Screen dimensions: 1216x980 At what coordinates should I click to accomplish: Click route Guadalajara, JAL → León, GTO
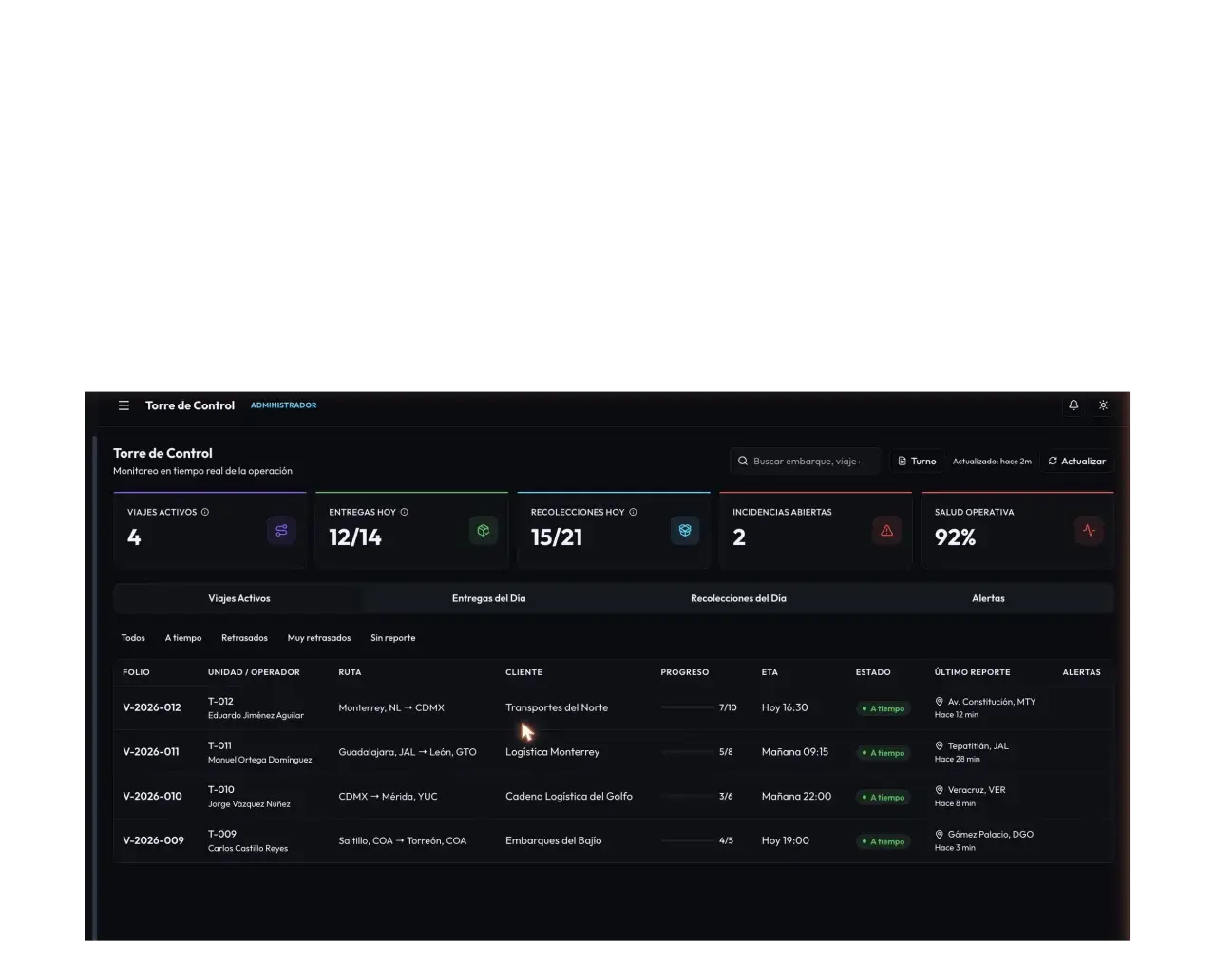coord(408,752)
